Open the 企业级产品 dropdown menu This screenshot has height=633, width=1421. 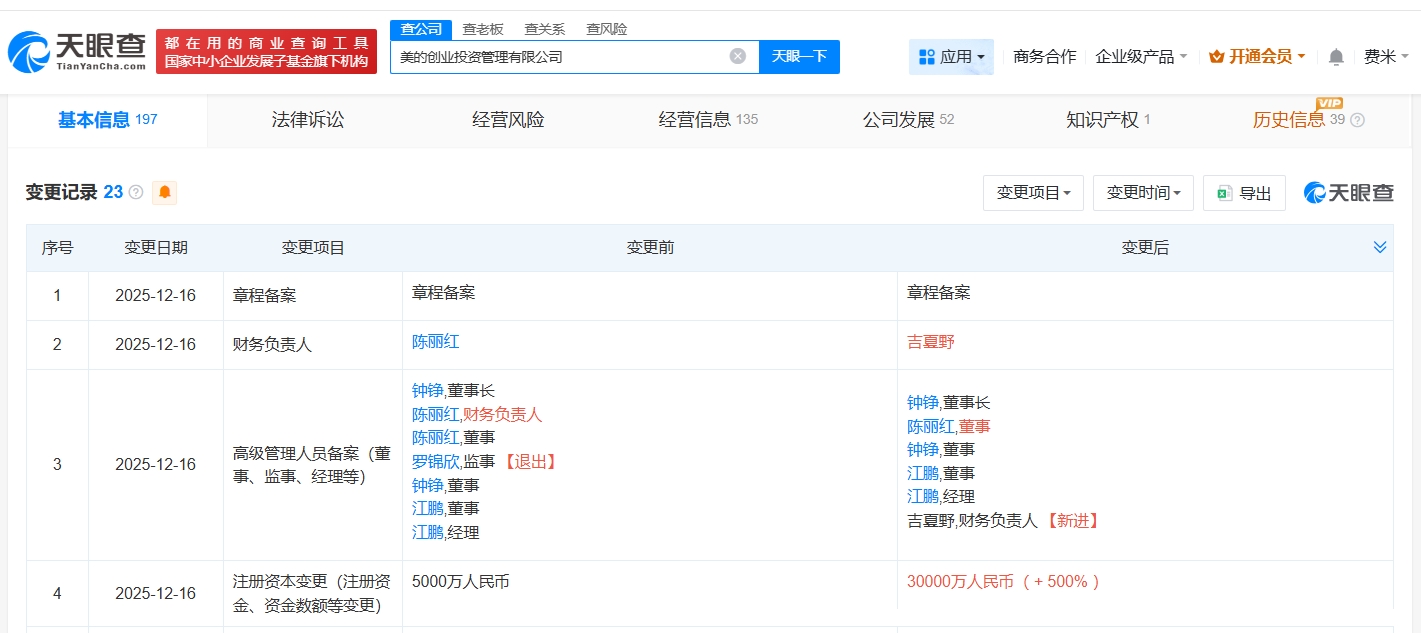pyautogui.click(x=1141, y=57)
